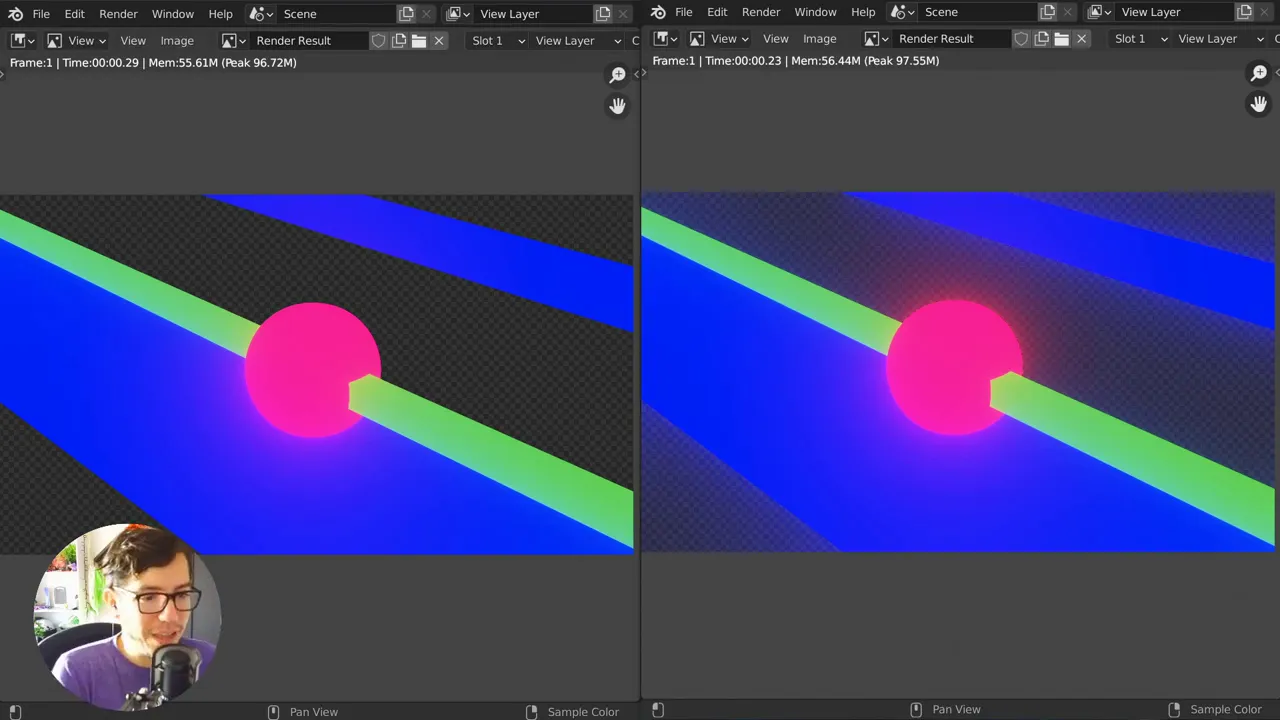The height and width of the screenshot is (720, 1280).
Task: Click the Scene name field in the left window
Action: tap(337, 14)
